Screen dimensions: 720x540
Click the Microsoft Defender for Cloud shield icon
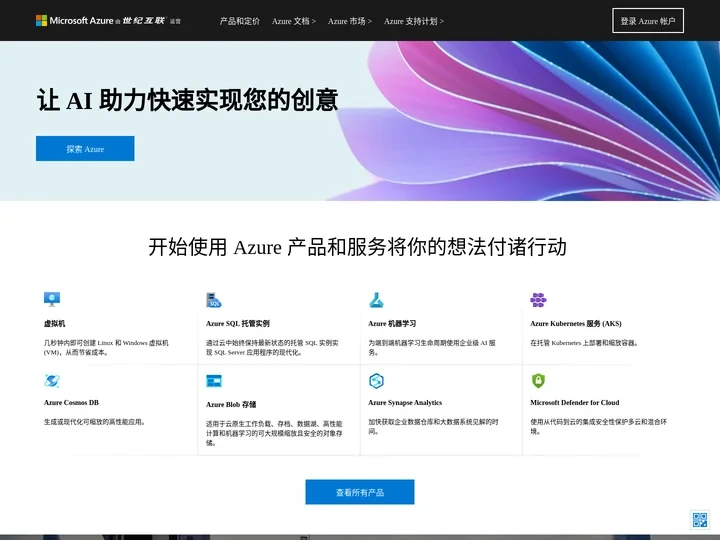tap(538, 381)
